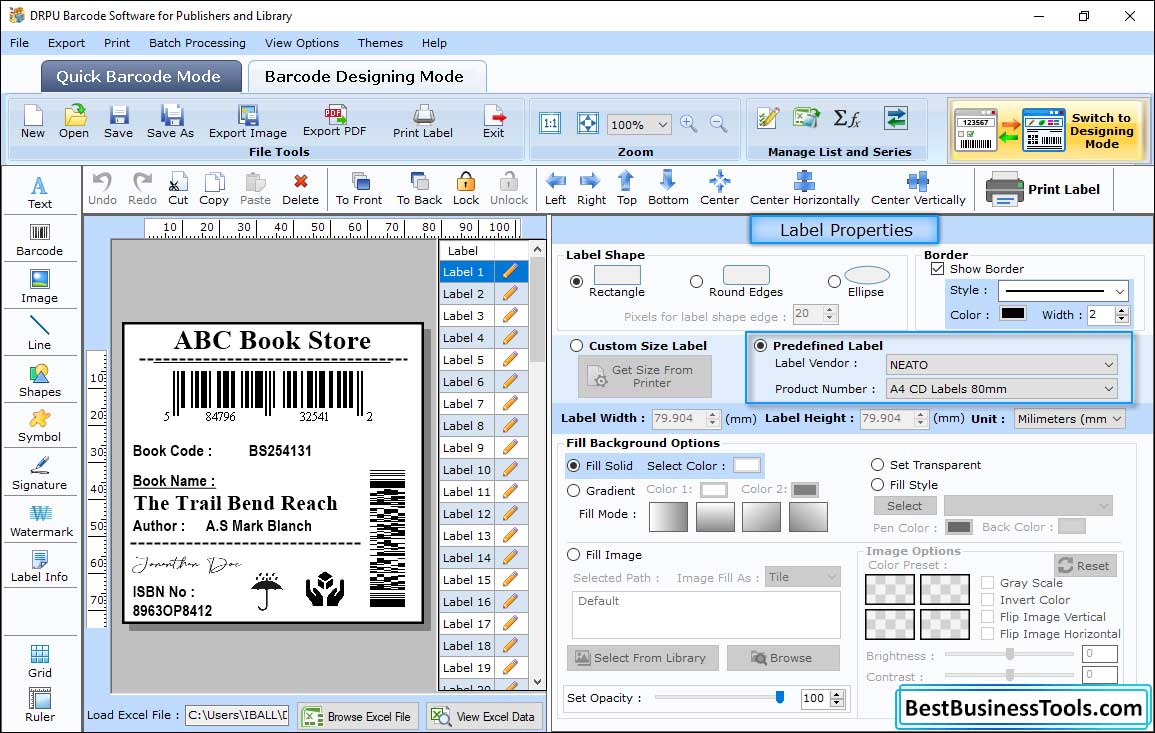Screen dimensions: 1155x733
Task: Toggle Show Border checkbox
Action: (938, 269)
